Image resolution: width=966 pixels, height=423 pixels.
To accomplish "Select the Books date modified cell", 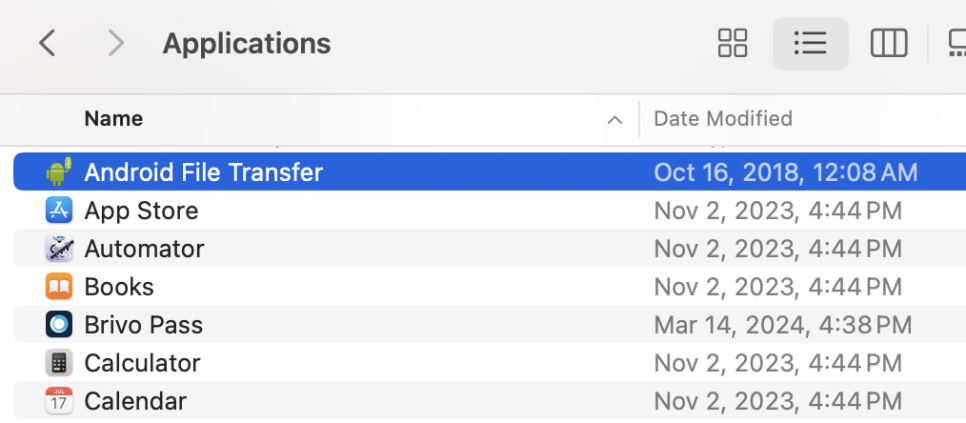I will [777, 286].
